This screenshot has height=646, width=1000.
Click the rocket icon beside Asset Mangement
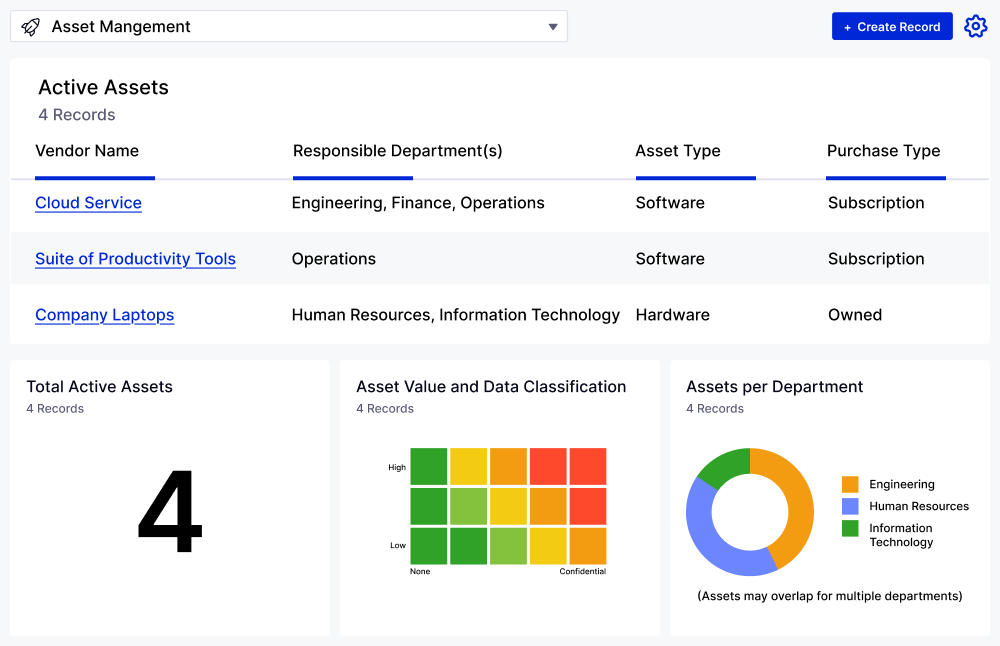(x=30, y=27)
